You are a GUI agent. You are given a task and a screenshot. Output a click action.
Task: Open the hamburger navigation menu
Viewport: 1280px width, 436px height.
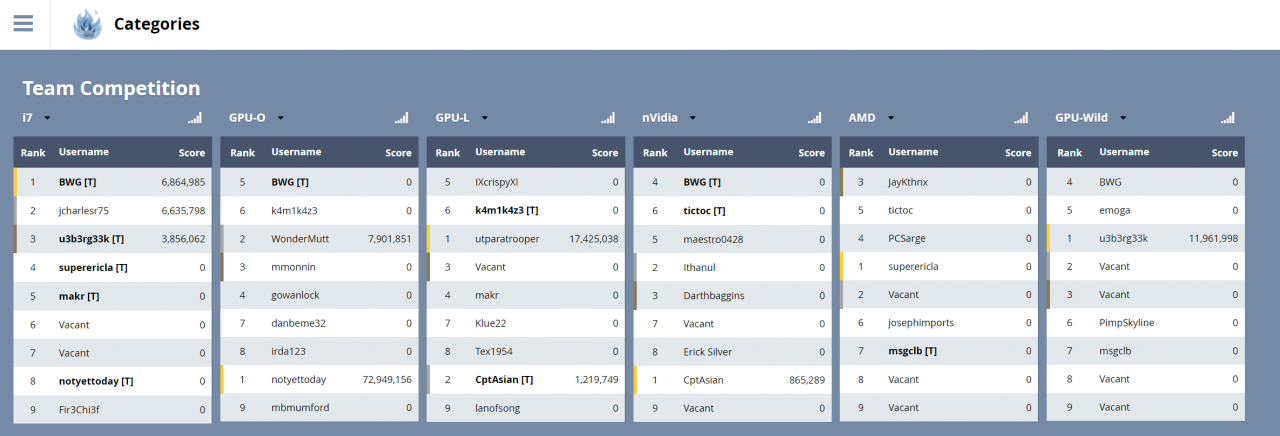pos(23,24)
